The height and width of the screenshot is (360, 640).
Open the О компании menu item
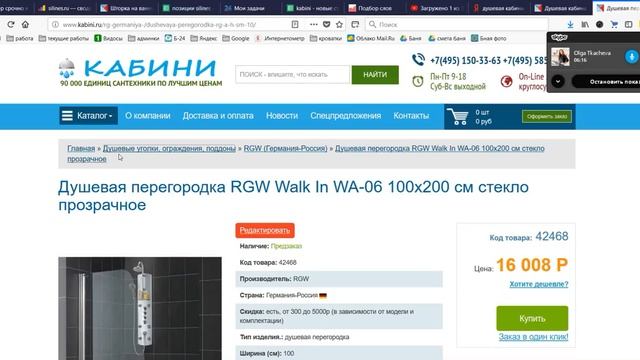pos(148,116)
